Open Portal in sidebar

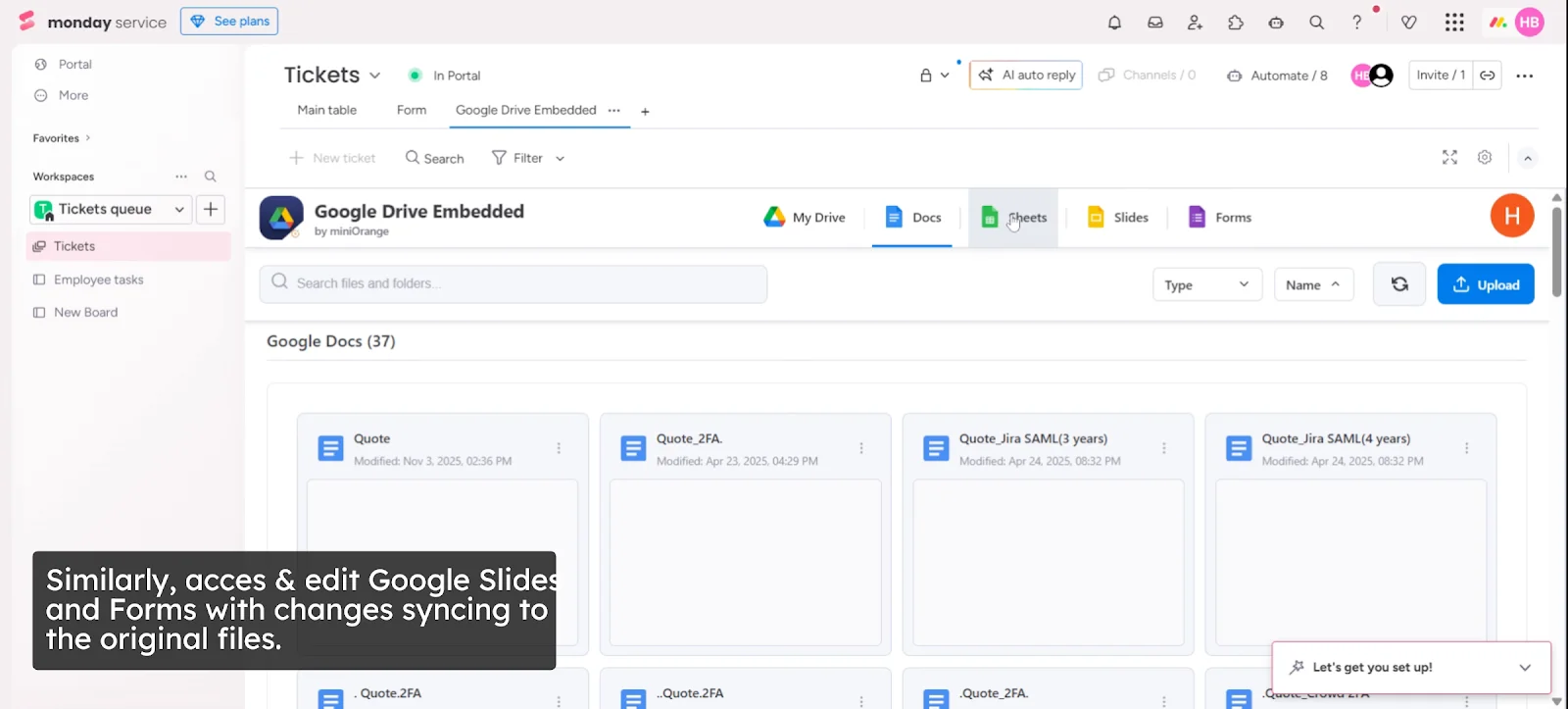point(64,65)
